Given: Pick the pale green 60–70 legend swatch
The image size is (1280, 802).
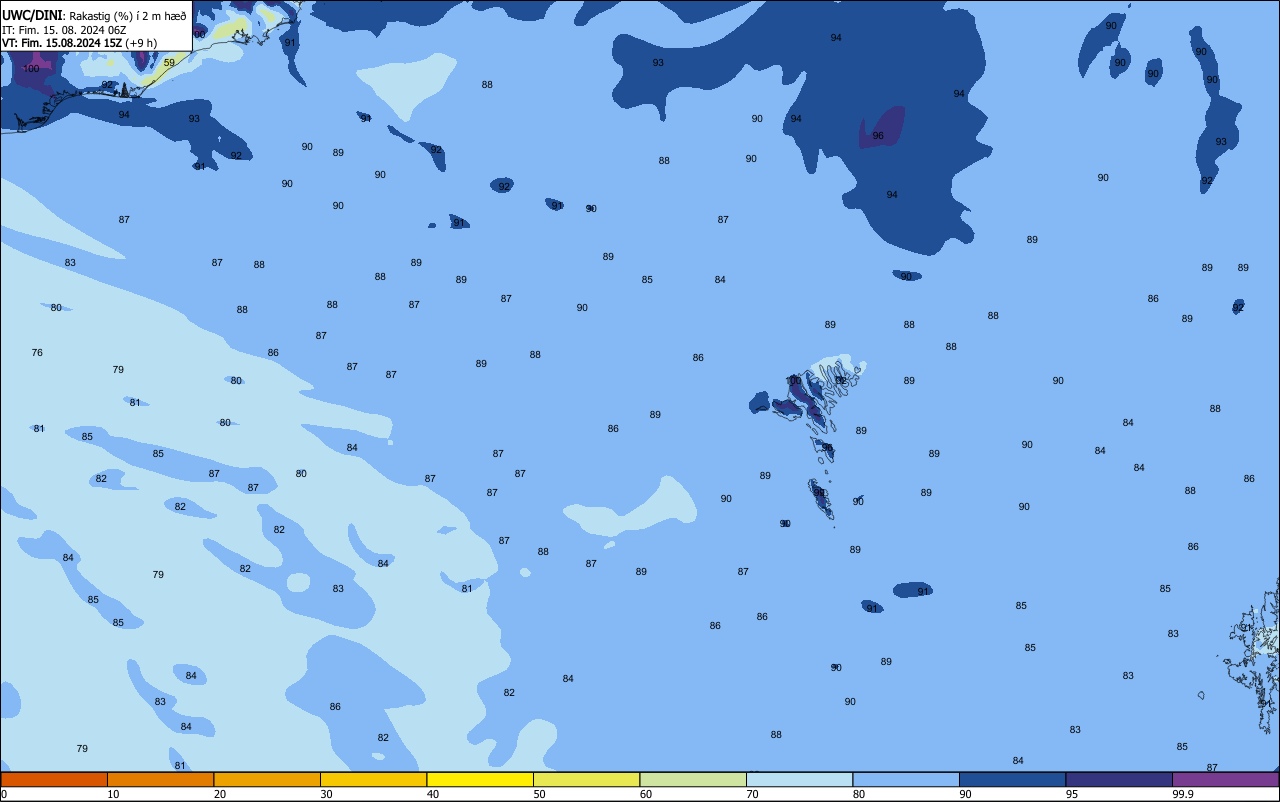Looking at the screenshot, I should pyautogui.click(x=693, y=779).
